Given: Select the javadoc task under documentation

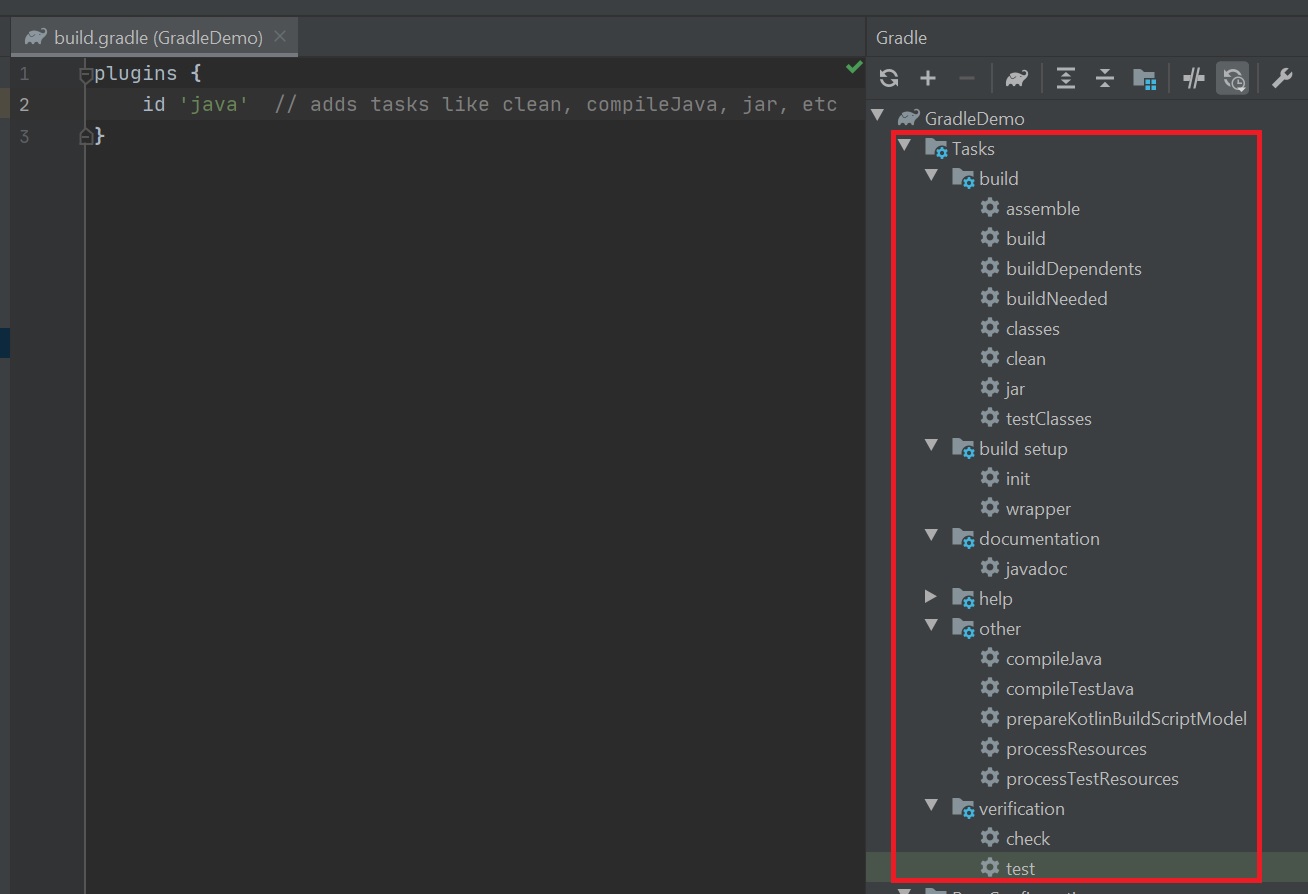Looking at the screenshot, I should coord(1036,569).
